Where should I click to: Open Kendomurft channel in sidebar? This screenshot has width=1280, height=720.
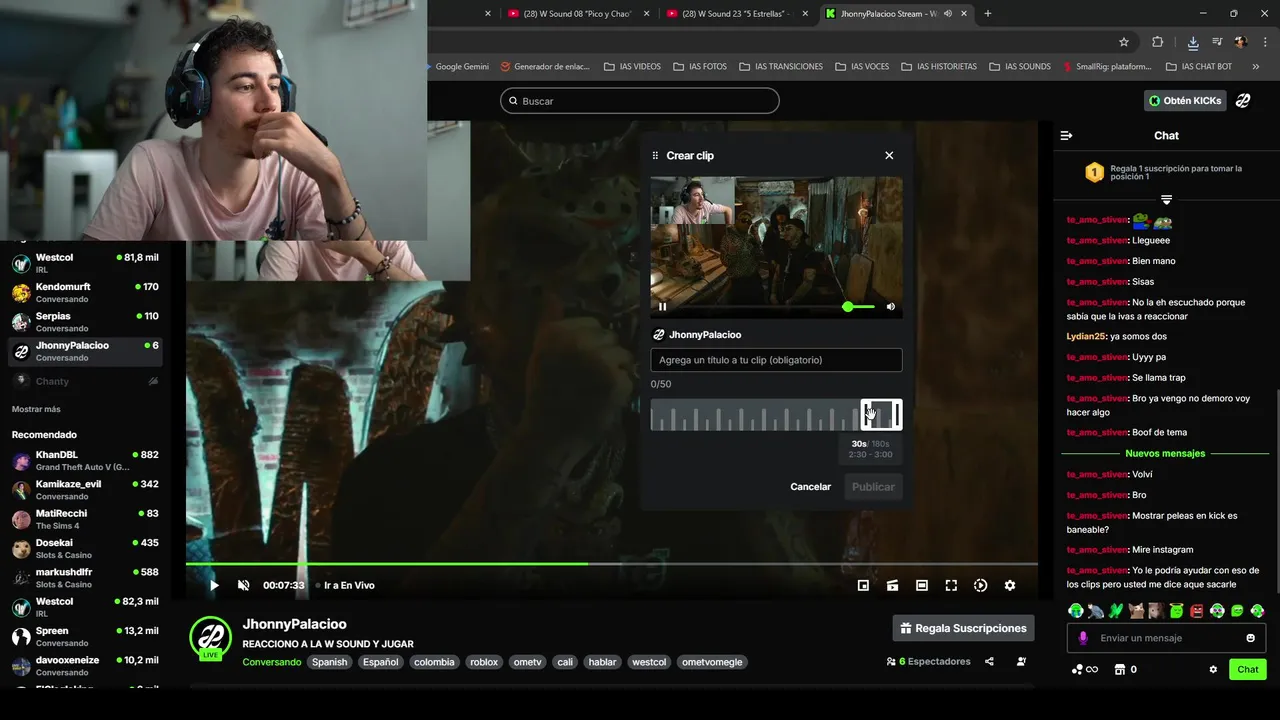[x=85, y=292]
